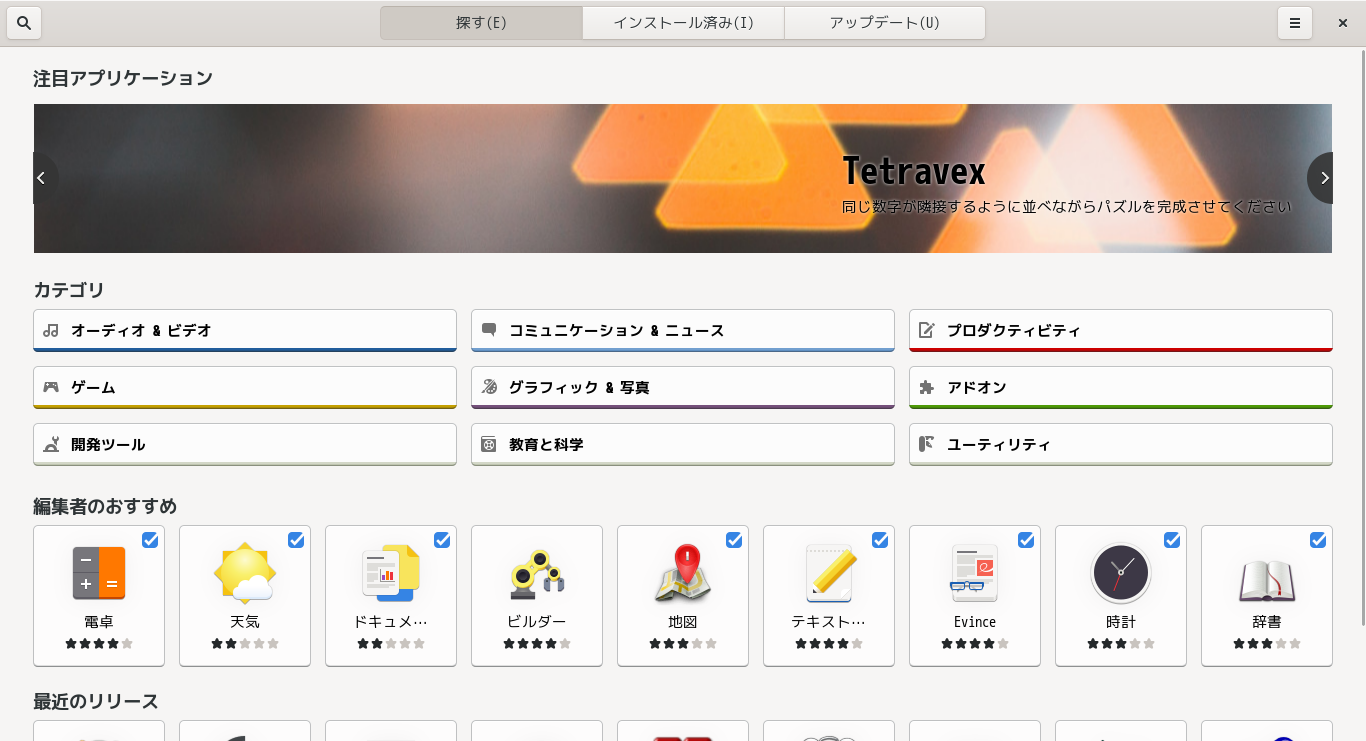Click the star rating under Evince
The width and height of the screenshot is (1366, 741).
[975, 644]
